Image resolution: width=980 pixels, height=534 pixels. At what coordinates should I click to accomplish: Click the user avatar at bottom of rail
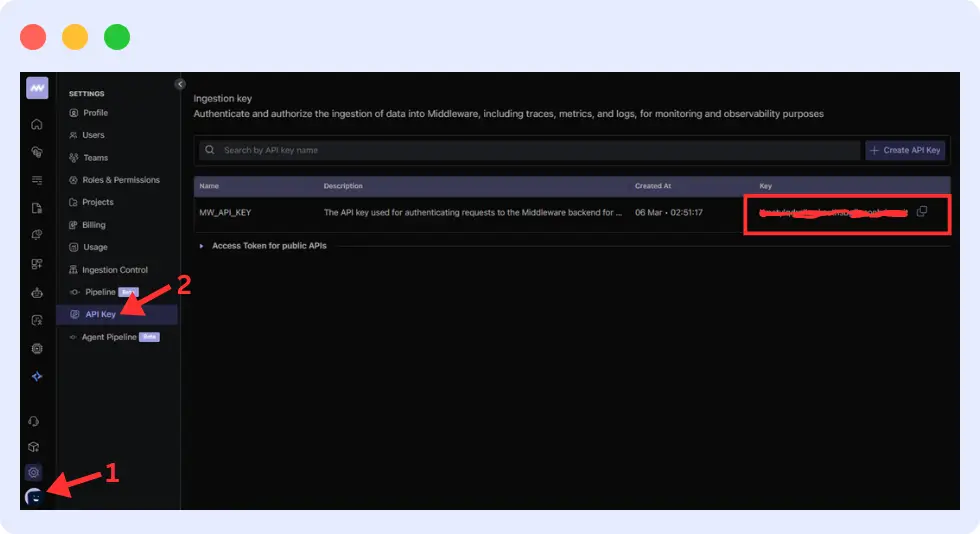click(34, 497)
